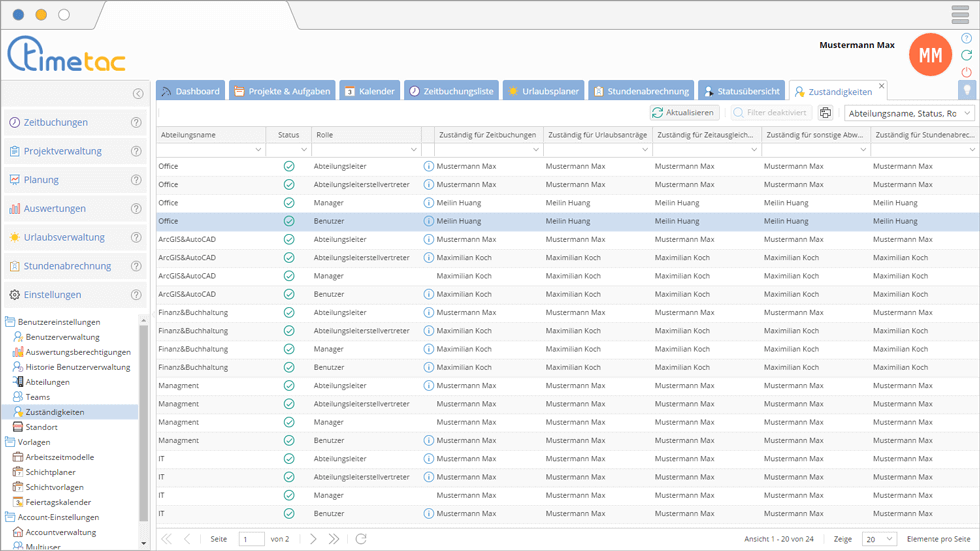Viewport: 980px width, 551px height.
Task: Click the green refresh icon near avatar
Action: click(x=966, y=55)
